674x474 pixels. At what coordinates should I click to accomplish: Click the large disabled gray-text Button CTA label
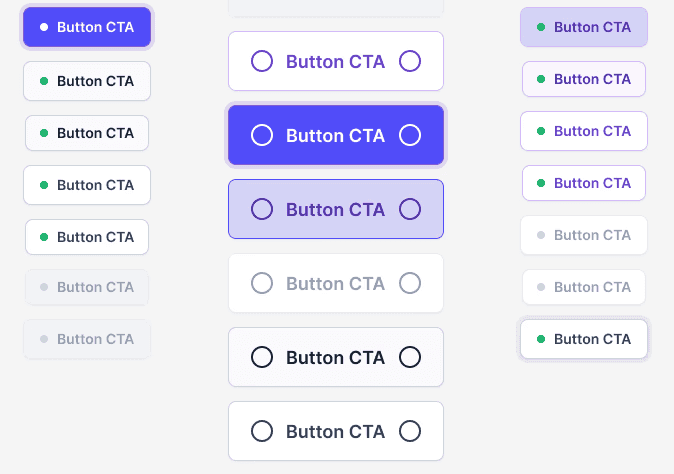coord(335,283)
